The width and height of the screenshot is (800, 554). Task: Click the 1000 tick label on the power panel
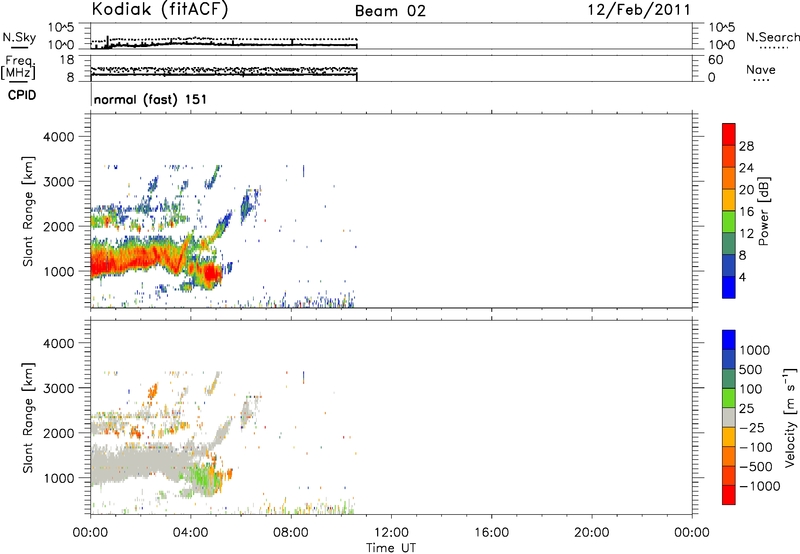(x=59, y=271)
